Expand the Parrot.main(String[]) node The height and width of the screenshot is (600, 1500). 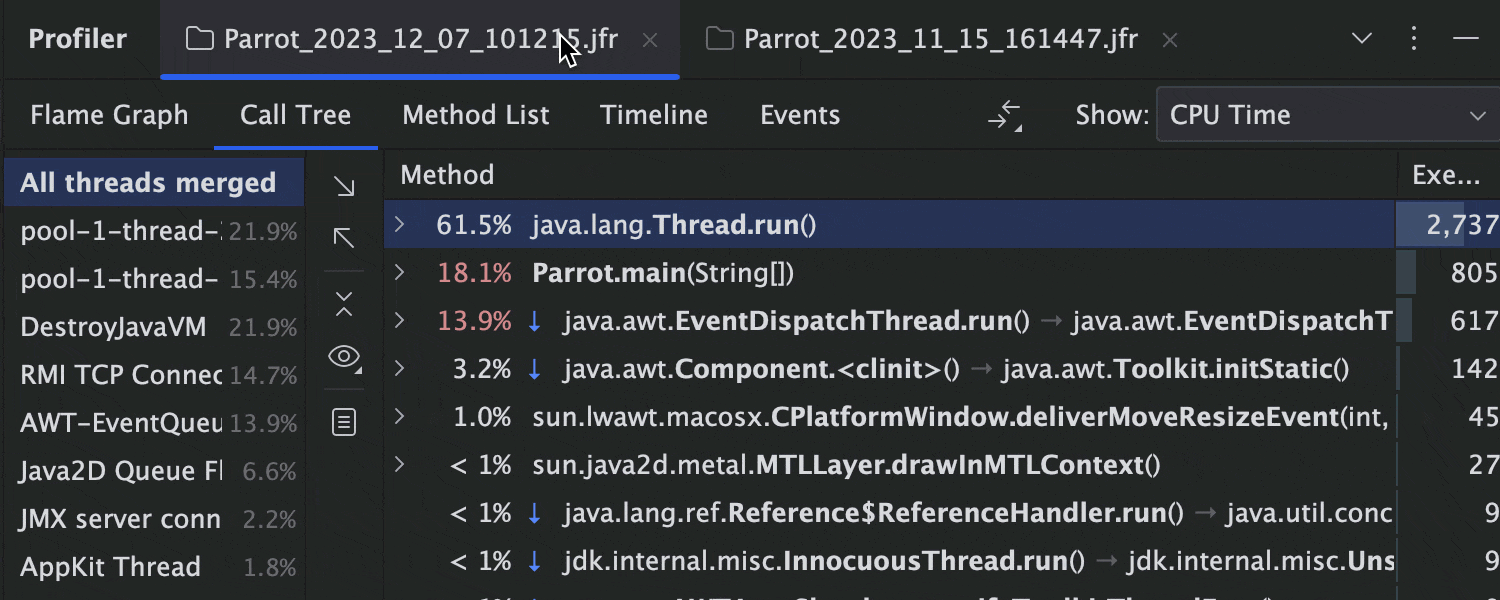[400, 272]
